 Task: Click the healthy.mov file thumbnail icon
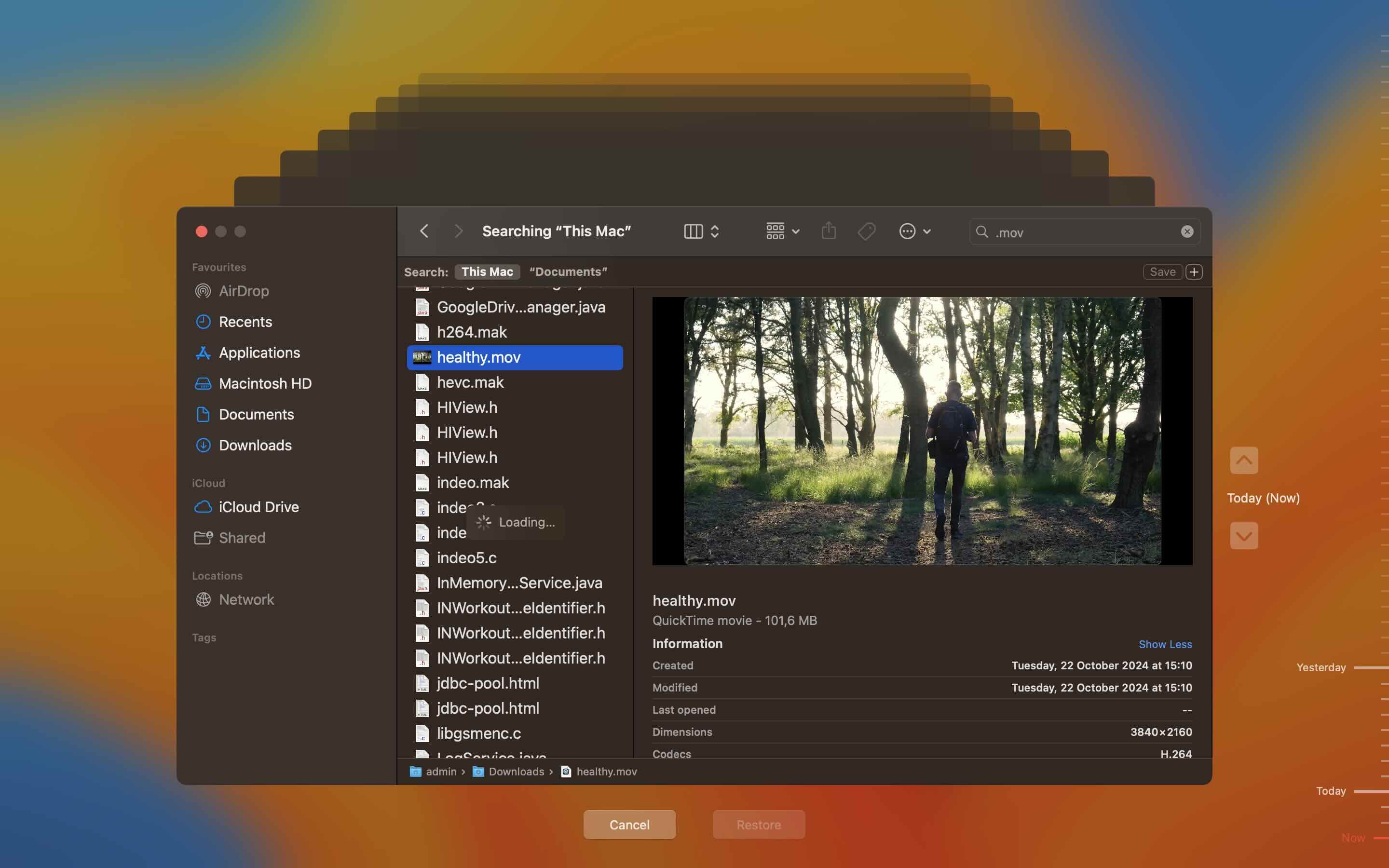[422, 358]
